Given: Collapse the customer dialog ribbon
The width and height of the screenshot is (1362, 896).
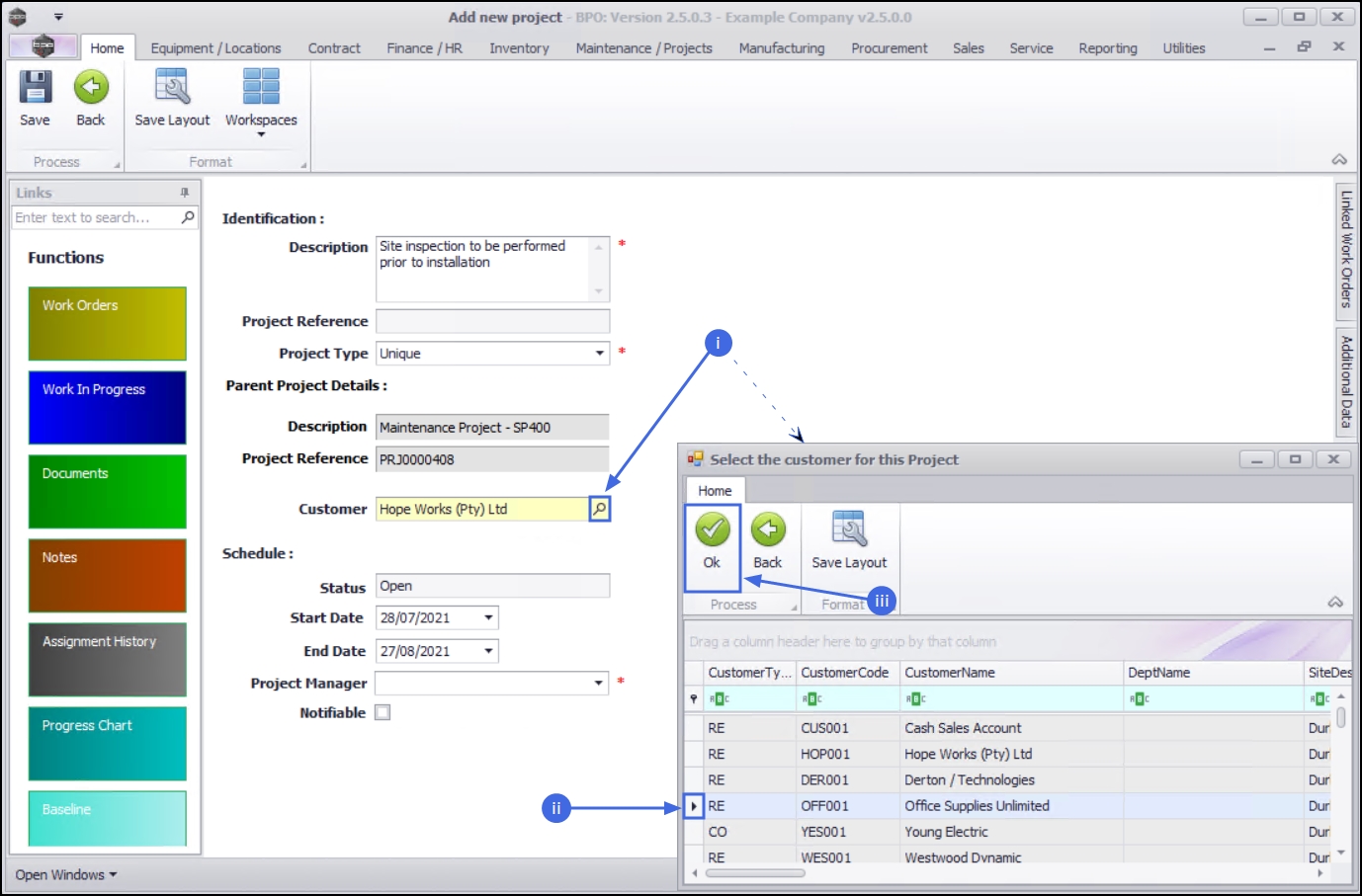Looking at the screenshot, I should coord(1335,603).
